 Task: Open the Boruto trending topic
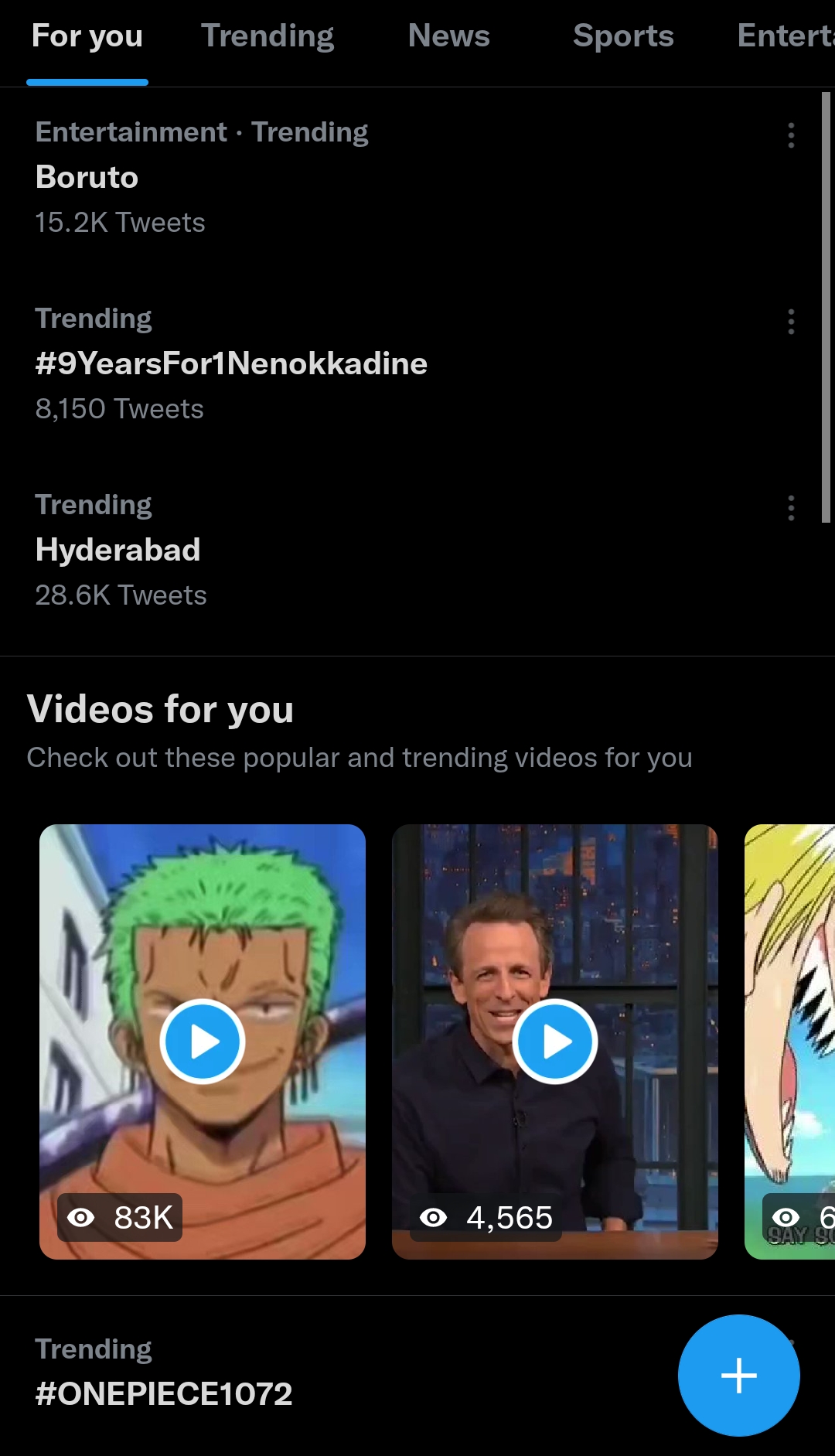pos(87,177)
